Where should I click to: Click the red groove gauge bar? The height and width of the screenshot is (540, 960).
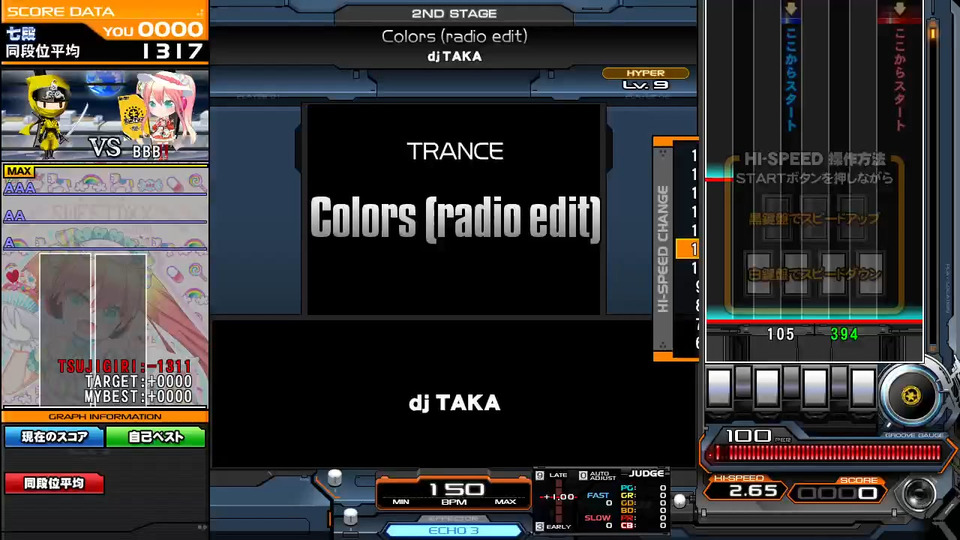[x=825, y=453]
